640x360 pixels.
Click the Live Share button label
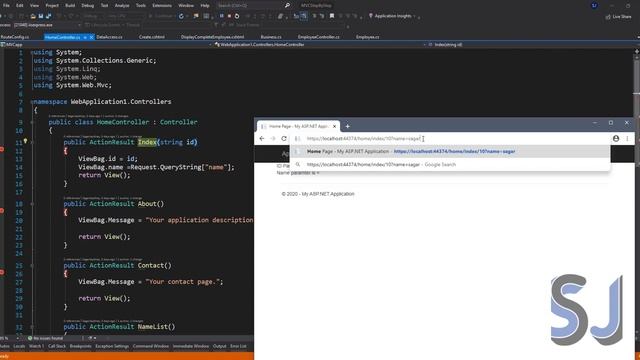(622, 17)
